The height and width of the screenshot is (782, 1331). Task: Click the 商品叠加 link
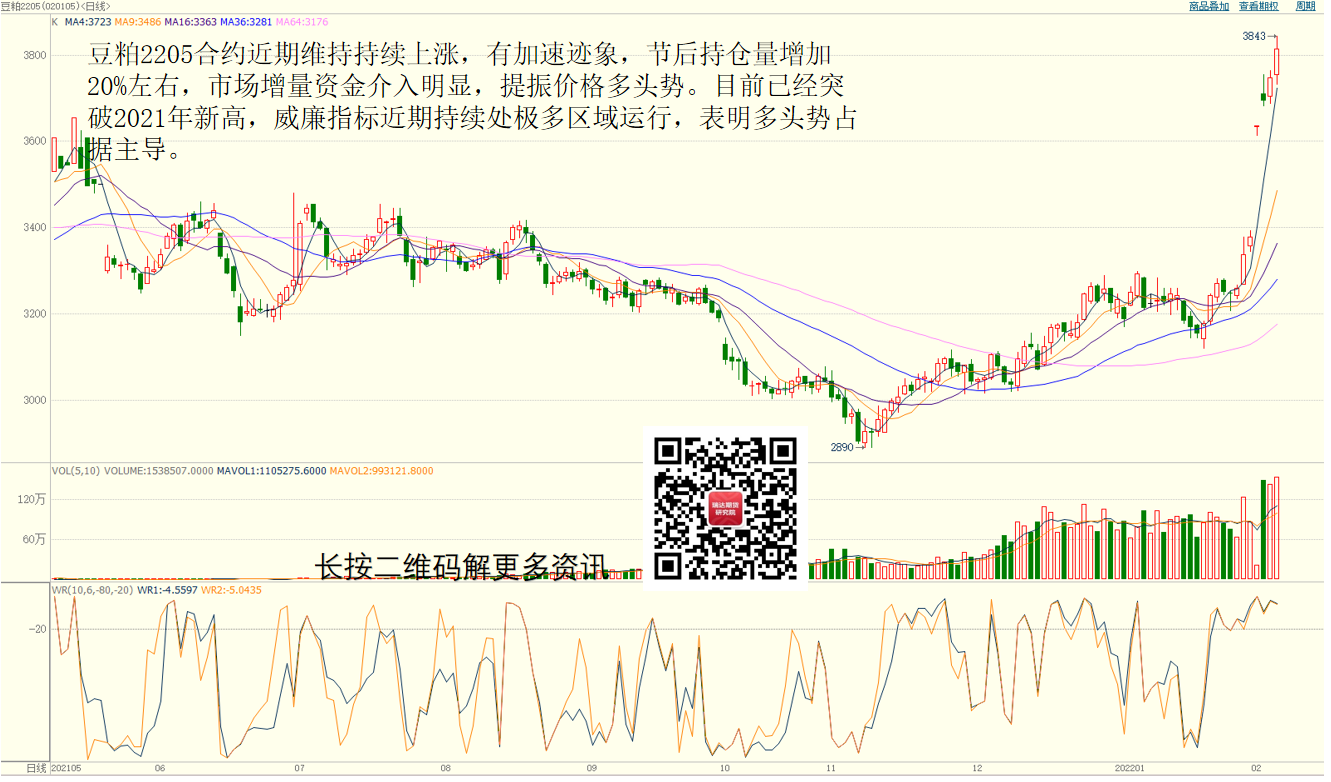[x=1208, y=6]
